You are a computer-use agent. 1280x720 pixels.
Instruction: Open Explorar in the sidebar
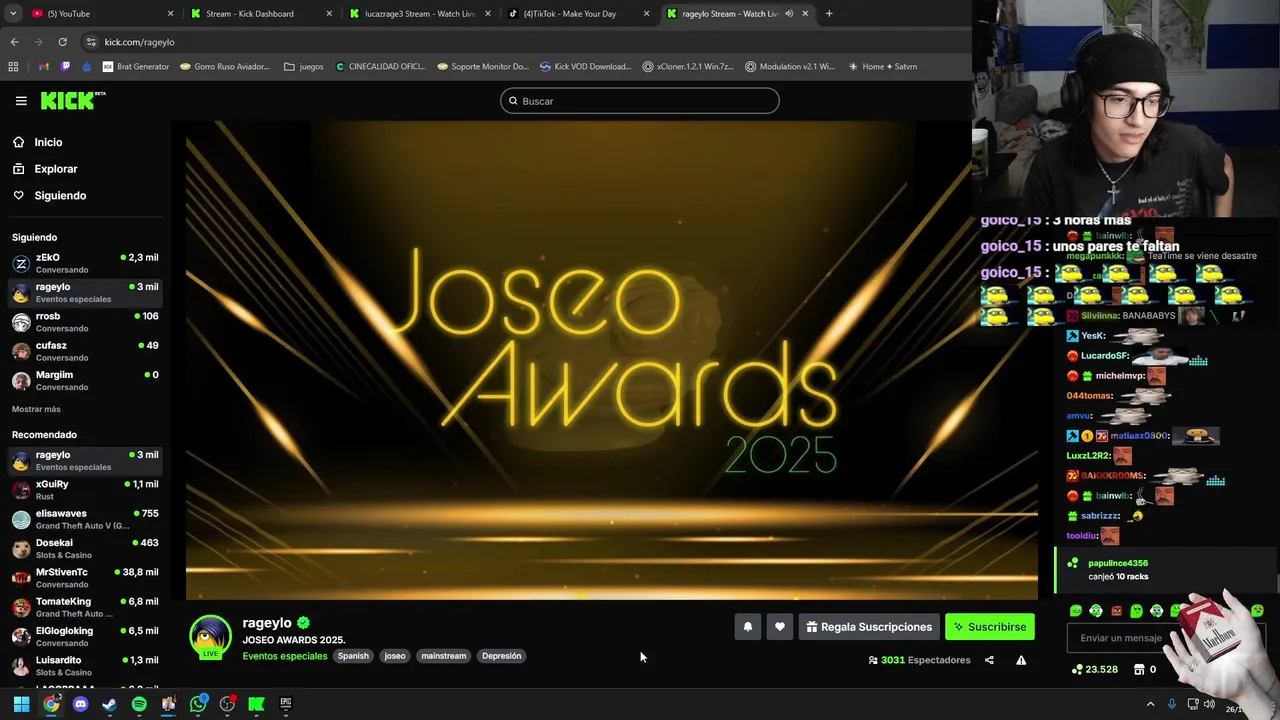pyautogui.click(x=55, y=169)
